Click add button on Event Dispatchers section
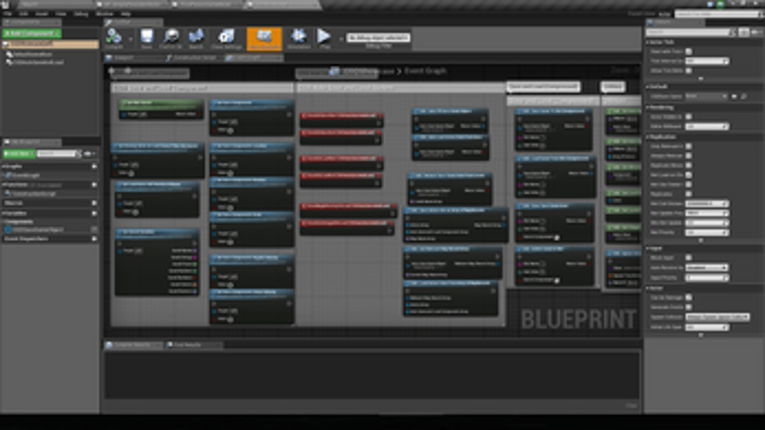This screenshot has height=430, width=765. click(94, 239)
